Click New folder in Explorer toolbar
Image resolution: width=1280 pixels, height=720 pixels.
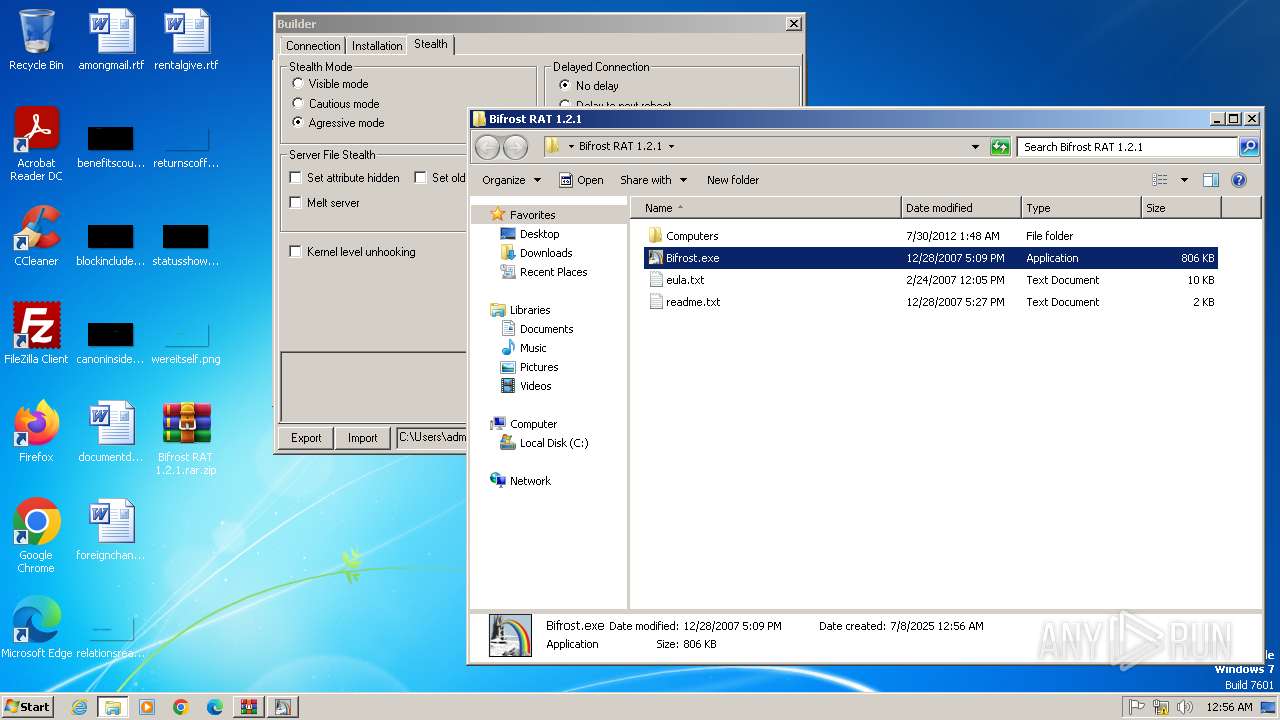[733, 180]
